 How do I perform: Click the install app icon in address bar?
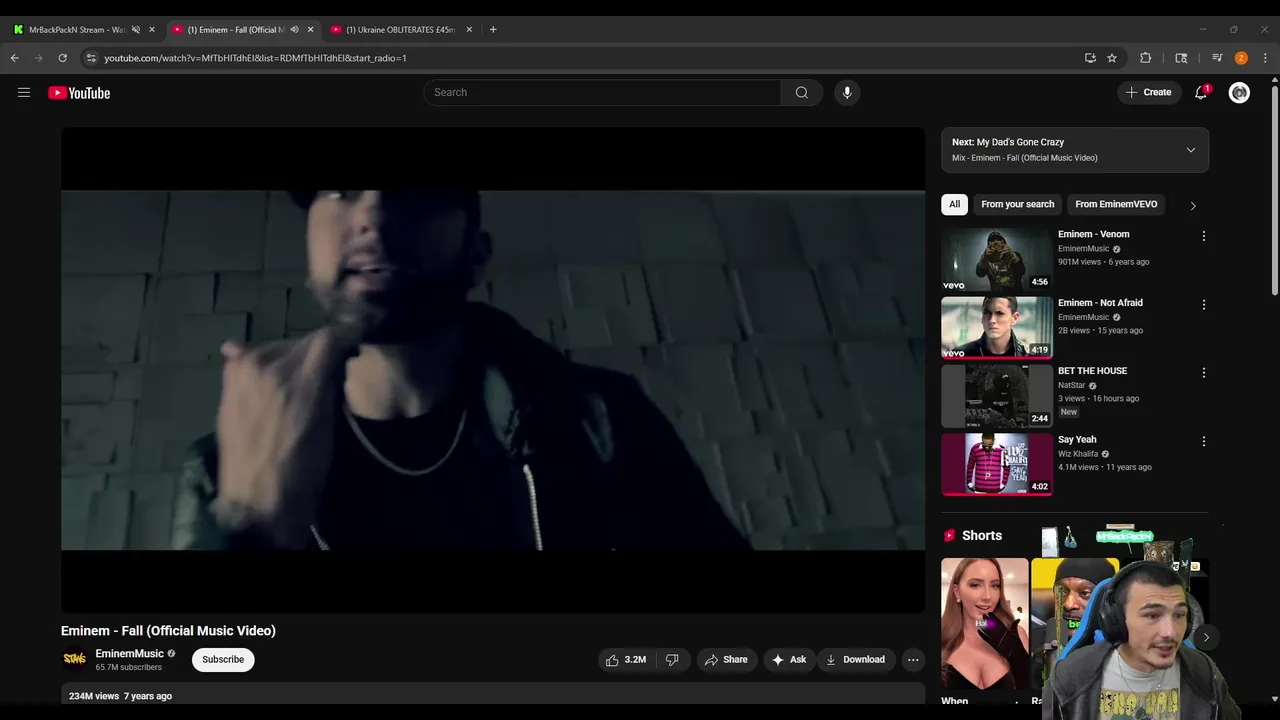point(1090,58)
